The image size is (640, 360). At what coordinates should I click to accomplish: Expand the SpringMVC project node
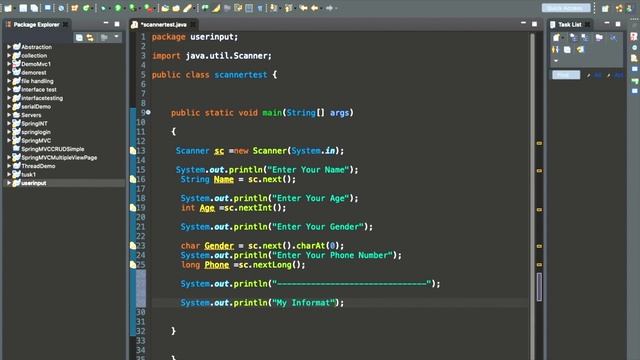coord(9,140)
